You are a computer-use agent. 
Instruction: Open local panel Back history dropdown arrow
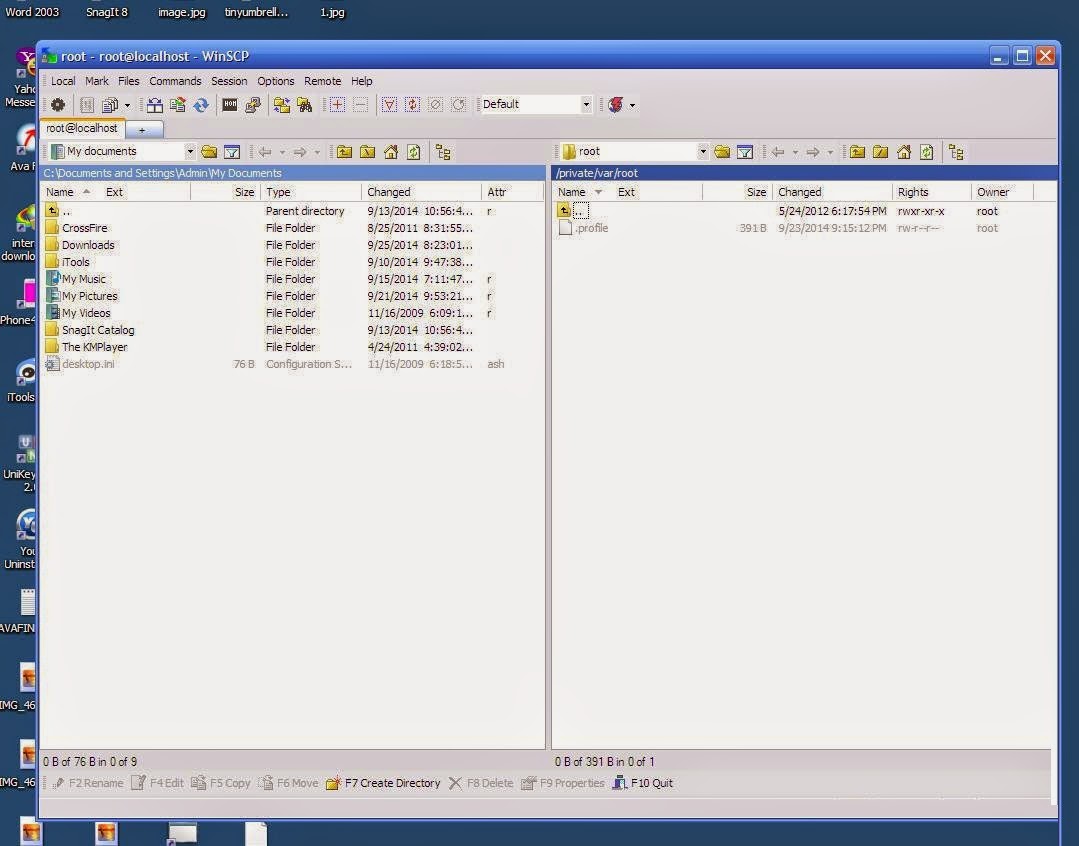(282, 152)
